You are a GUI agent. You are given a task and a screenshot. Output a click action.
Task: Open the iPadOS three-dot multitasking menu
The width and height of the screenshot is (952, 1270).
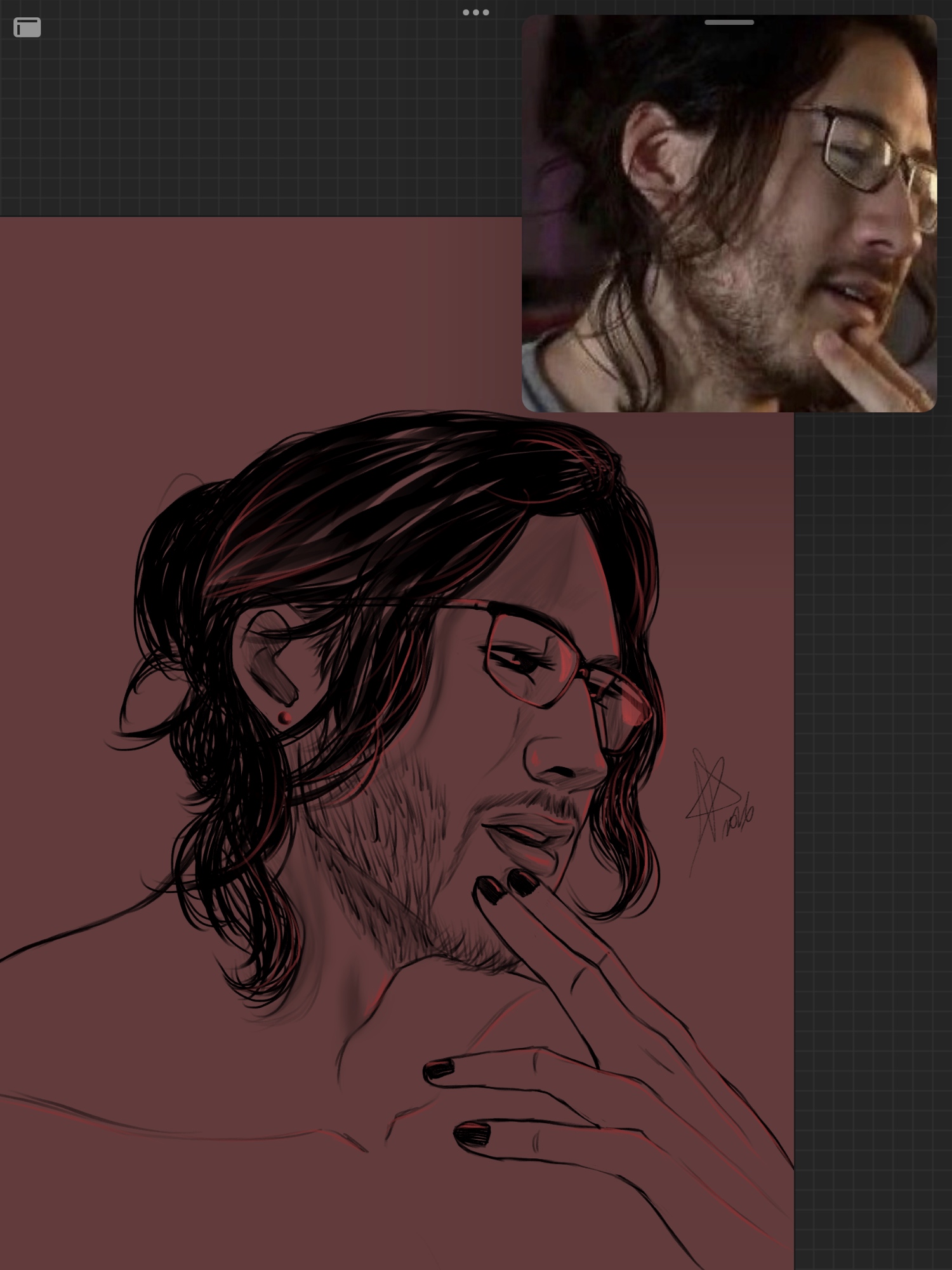click(475, 12)
